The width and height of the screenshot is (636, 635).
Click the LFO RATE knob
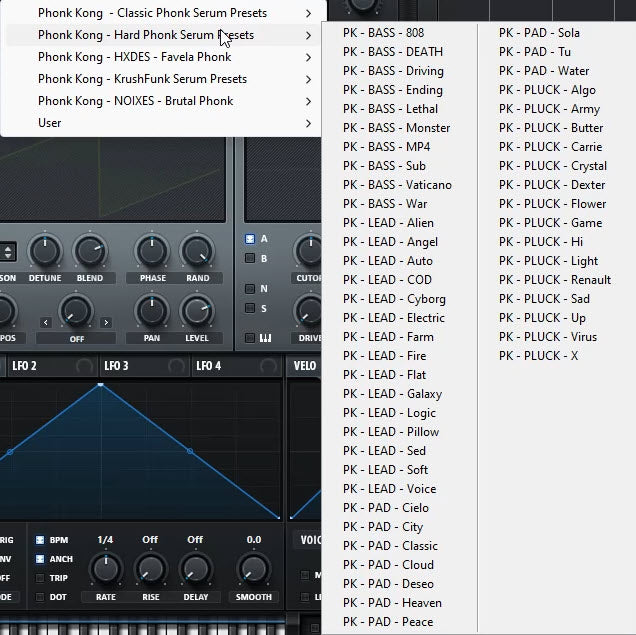[105, 569]
